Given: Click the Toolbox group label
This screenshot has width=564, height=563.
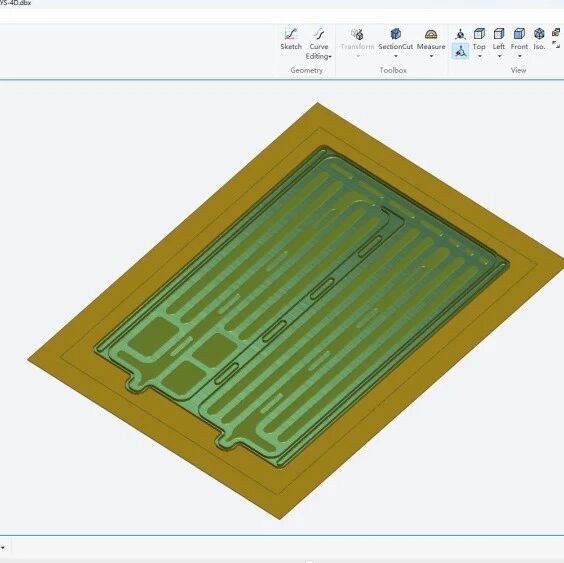Looking at the screenshot, I should pos(393,70).
